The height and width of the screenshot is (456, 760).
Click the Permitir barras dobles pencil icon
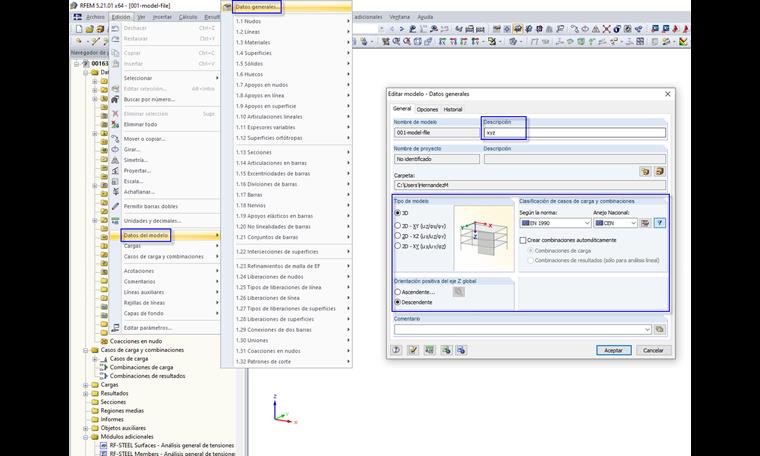pyautogui.click(x=115, y=206)
